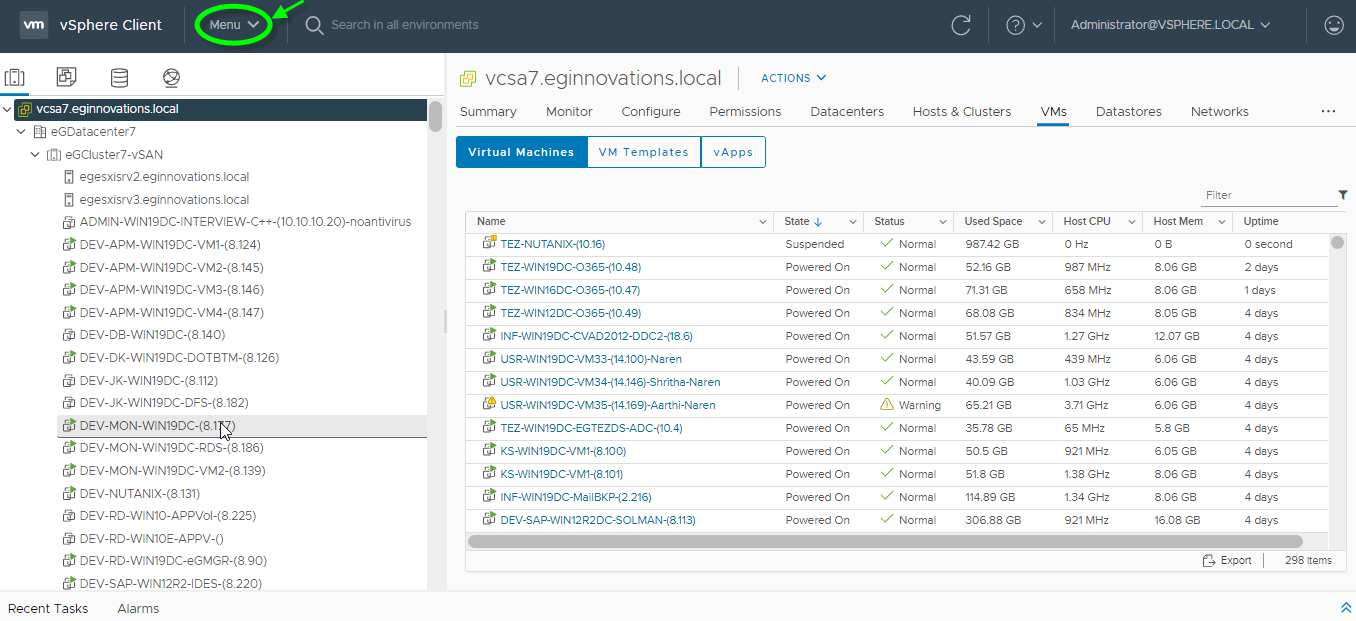The width and height of the screenshot is (1356, 621).
Task: Click the Warning status triangle icon
Action: [x=886, y=405]
